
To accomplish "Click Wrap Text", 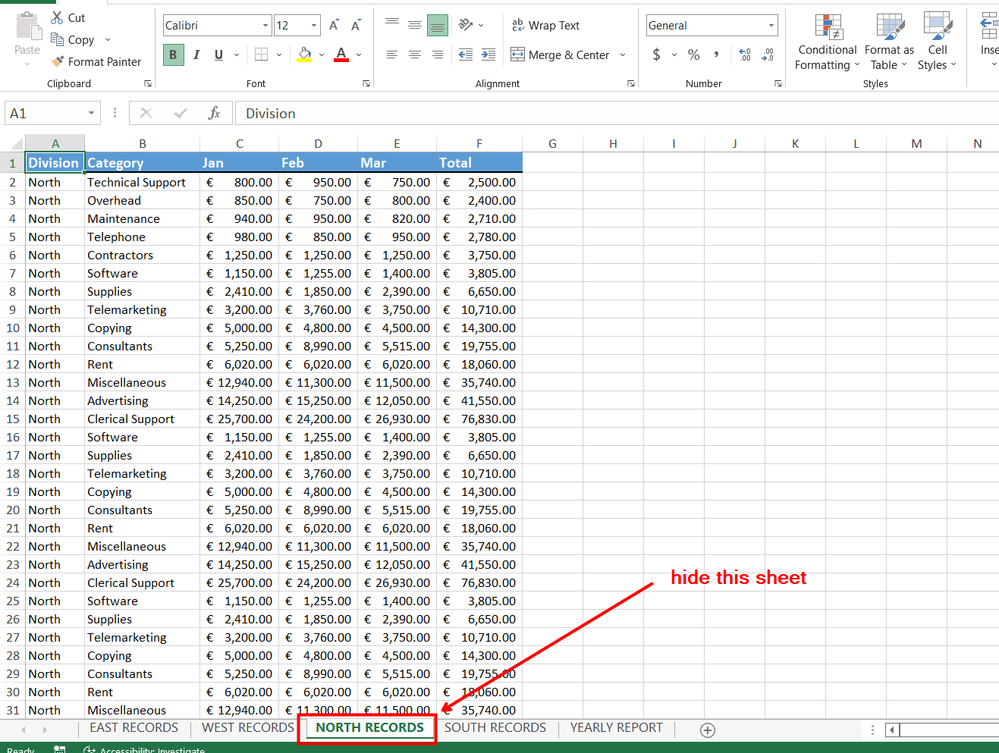I will coord(545,25).
